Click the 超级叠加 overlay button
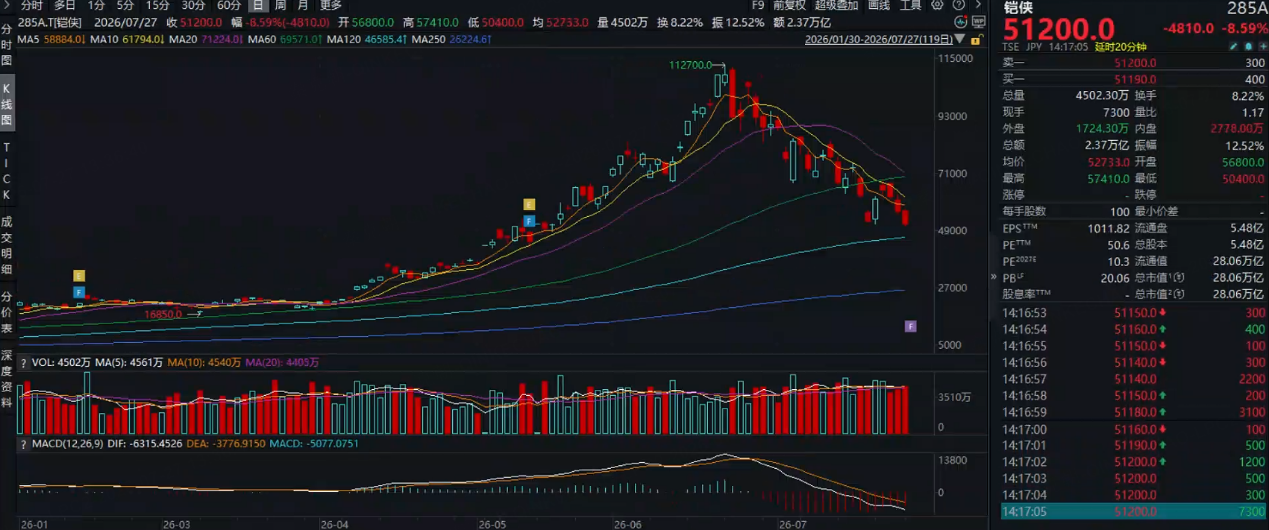Viewport: 1269px width, 530px height. point(837,5)
